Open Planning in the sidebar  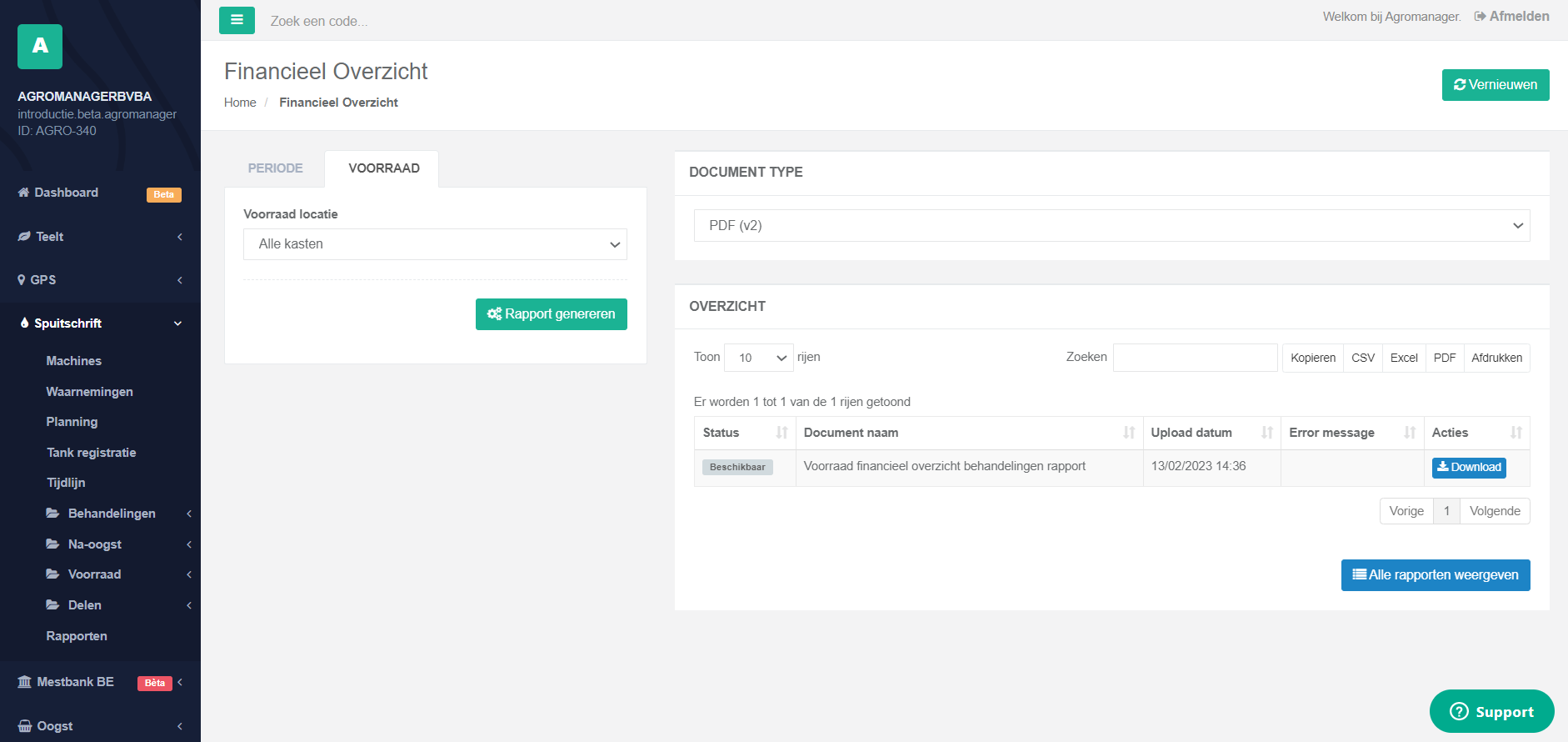click(72, 422)
